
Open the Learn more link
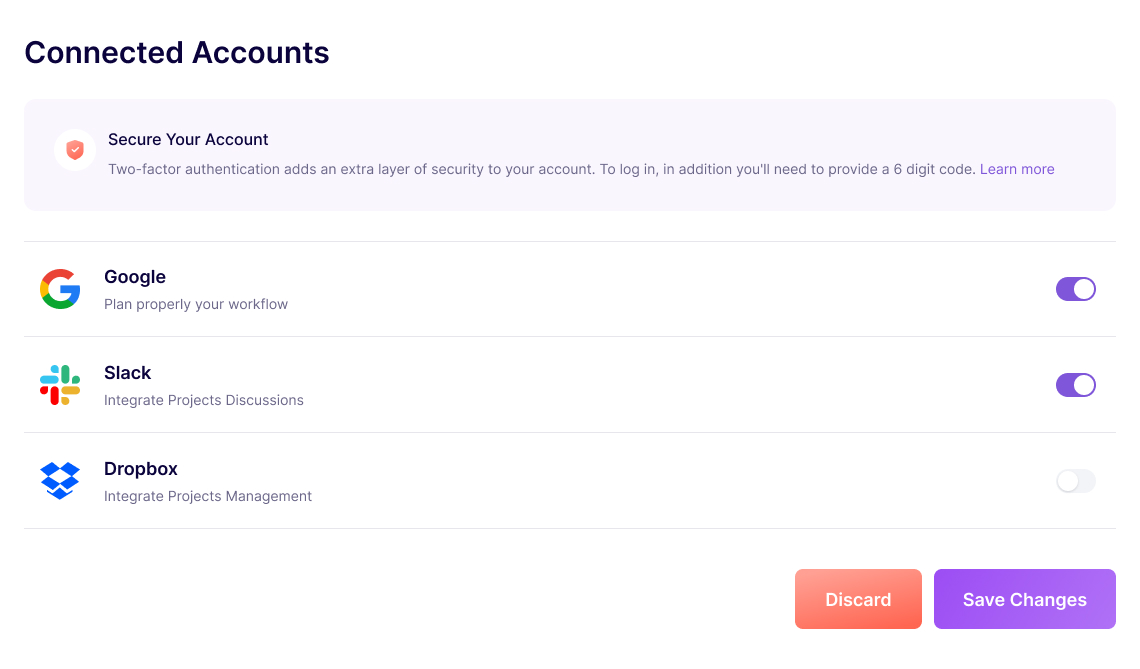pyautogui.click(x=1017, y=169)
